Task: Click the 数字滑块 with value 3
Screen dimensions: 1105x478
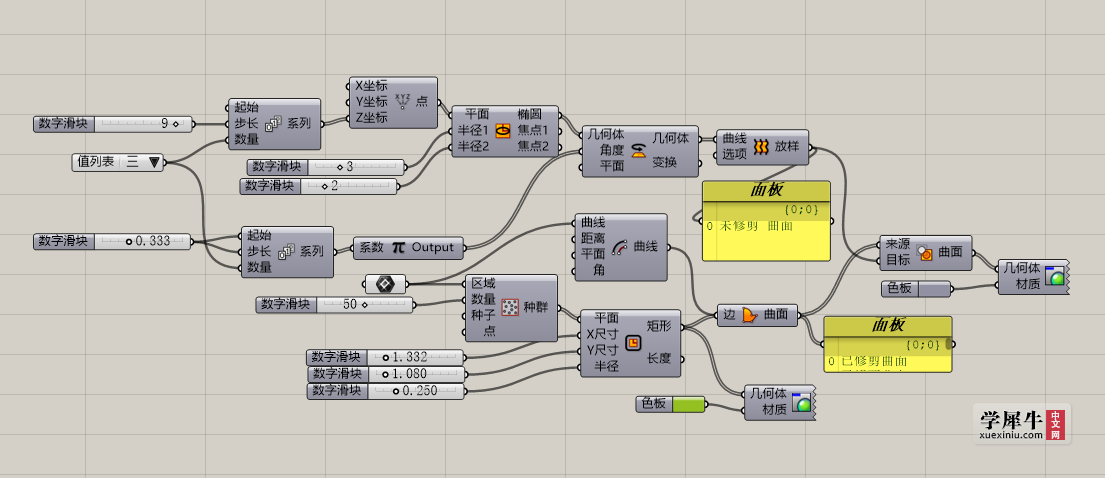Action: (x=326, y=167)
